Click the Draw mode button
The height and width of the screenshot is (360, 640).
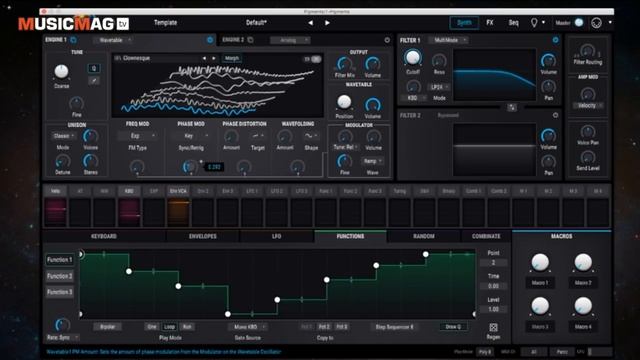[453, 327]
